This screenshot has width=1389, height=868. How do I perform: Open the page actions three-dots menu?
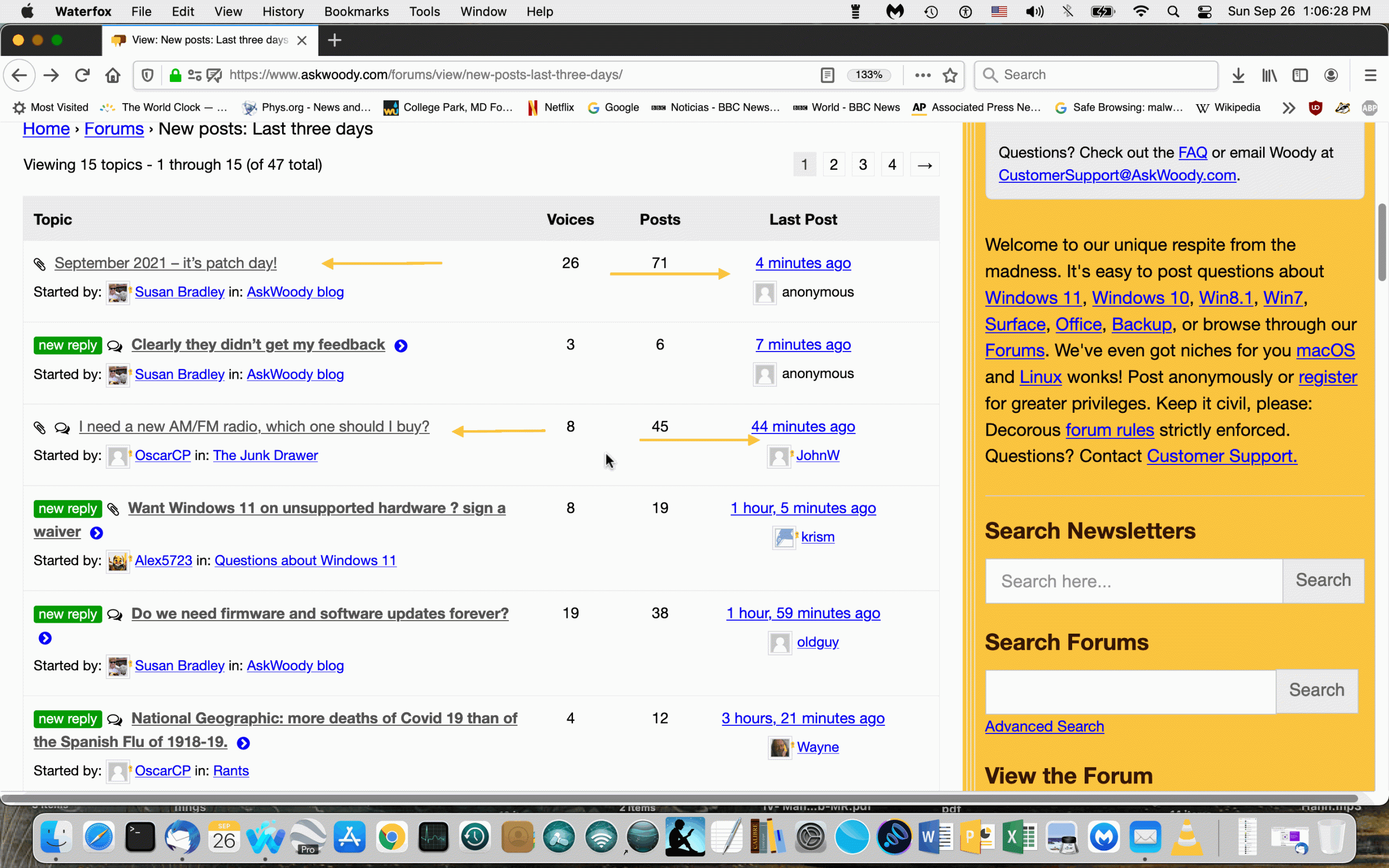[922, 75]
